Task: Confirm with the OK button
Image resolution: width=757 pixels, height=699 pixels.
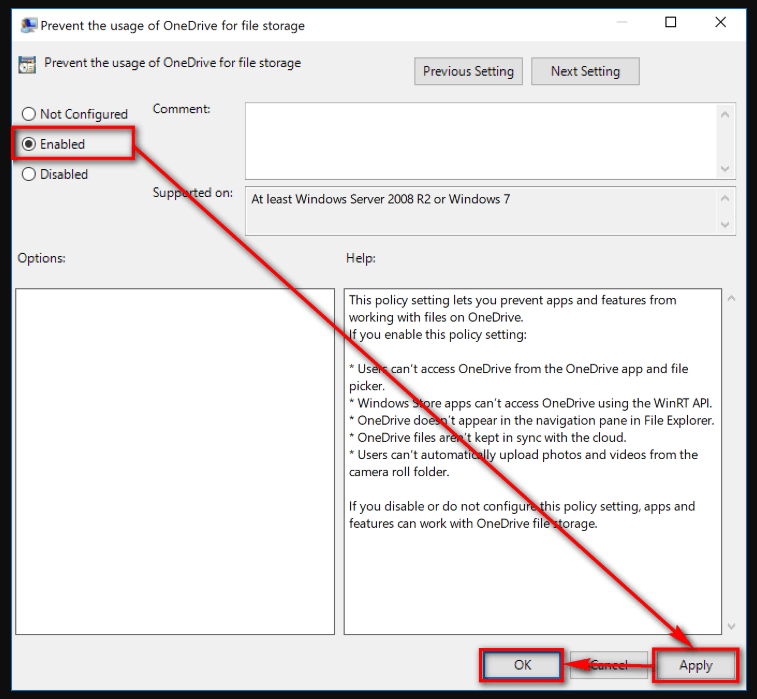Action: [x=522, y=665]
